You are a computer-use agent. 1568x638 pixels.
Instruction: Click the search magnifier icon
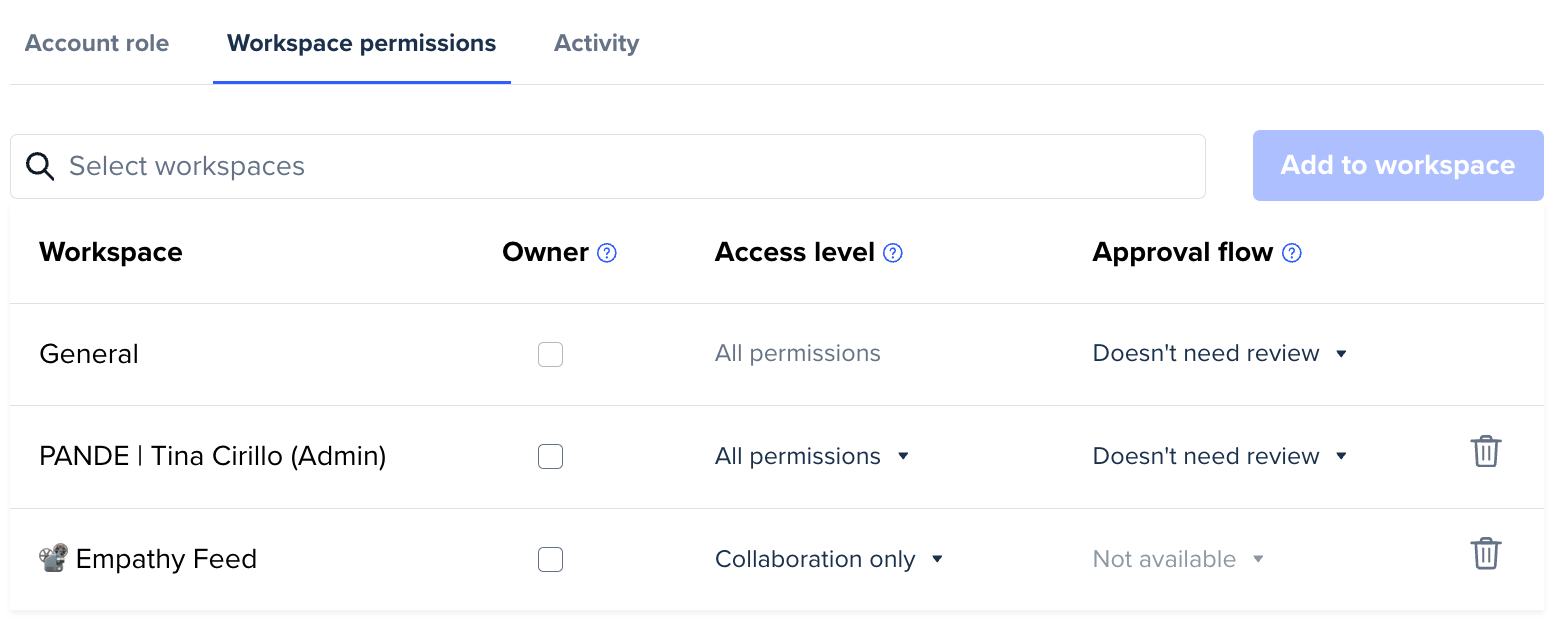click(x=40, y=166)
